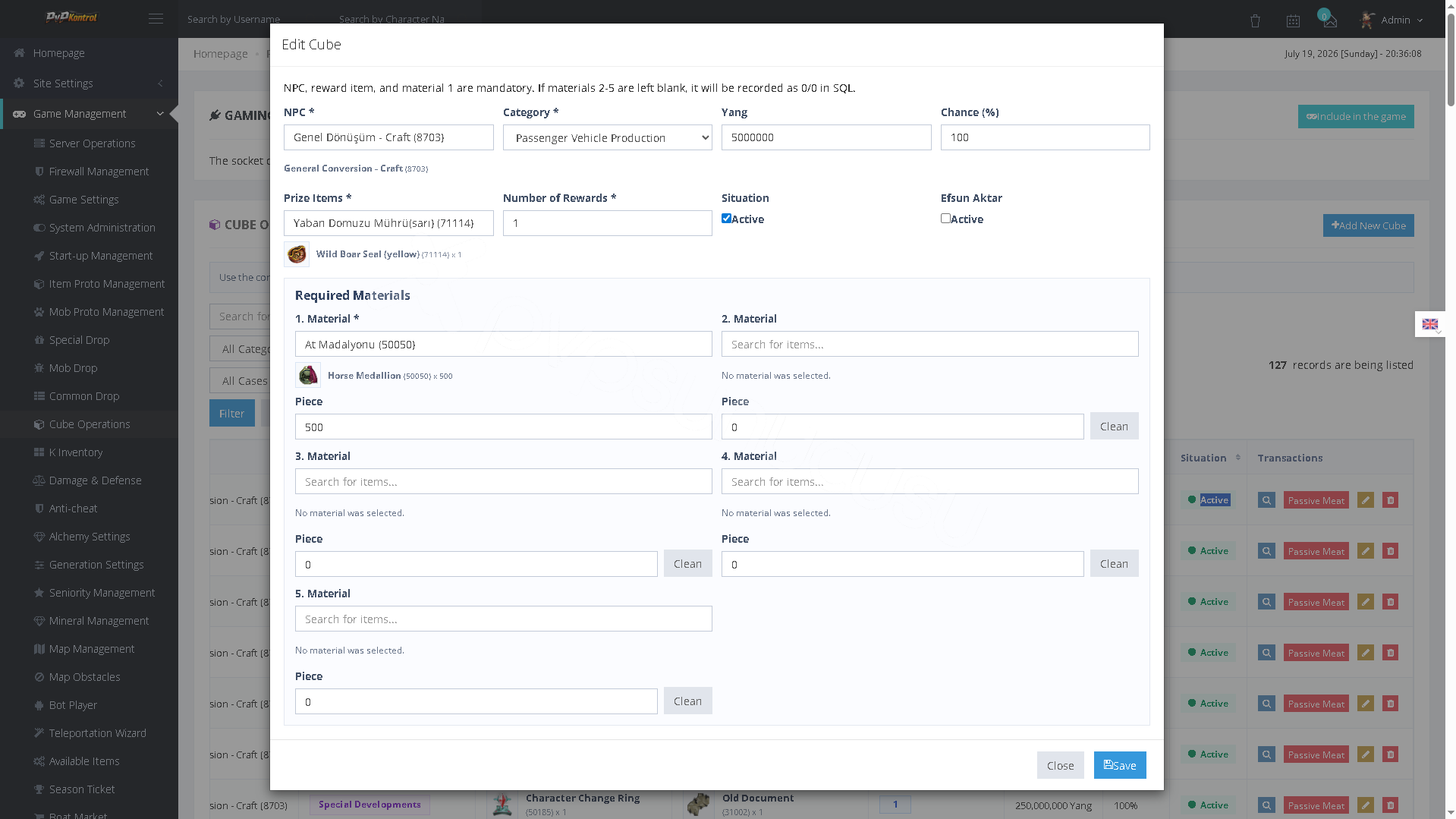Image resolution: width=1456 pixels, height=819 pixels.
Task: Click the pencil edit icon in first row
Action: point(1366,500)
